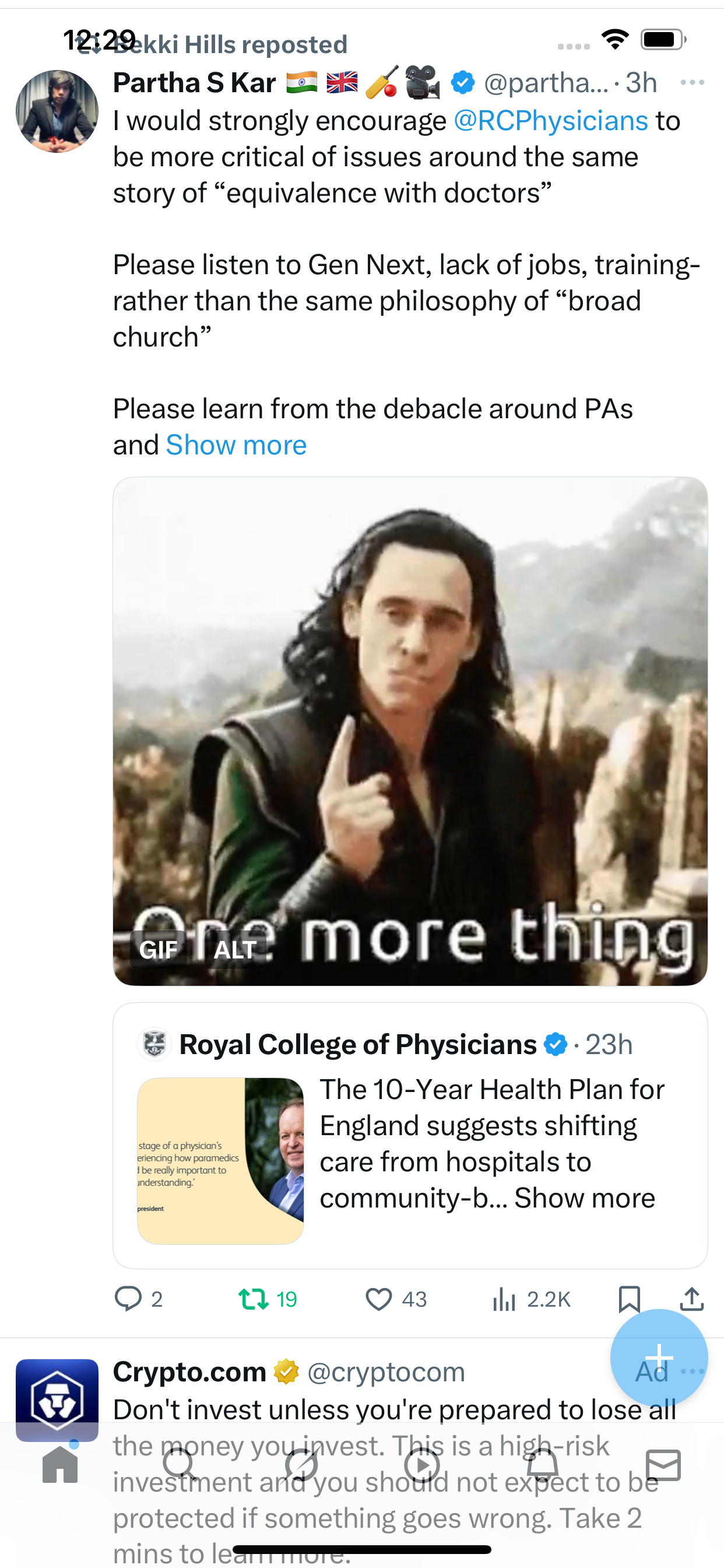This screenshot has height=1568, width=724.
Task: Undo the repost with 19 reposts
Action: pyautogui.click(x=254, y=1299)
